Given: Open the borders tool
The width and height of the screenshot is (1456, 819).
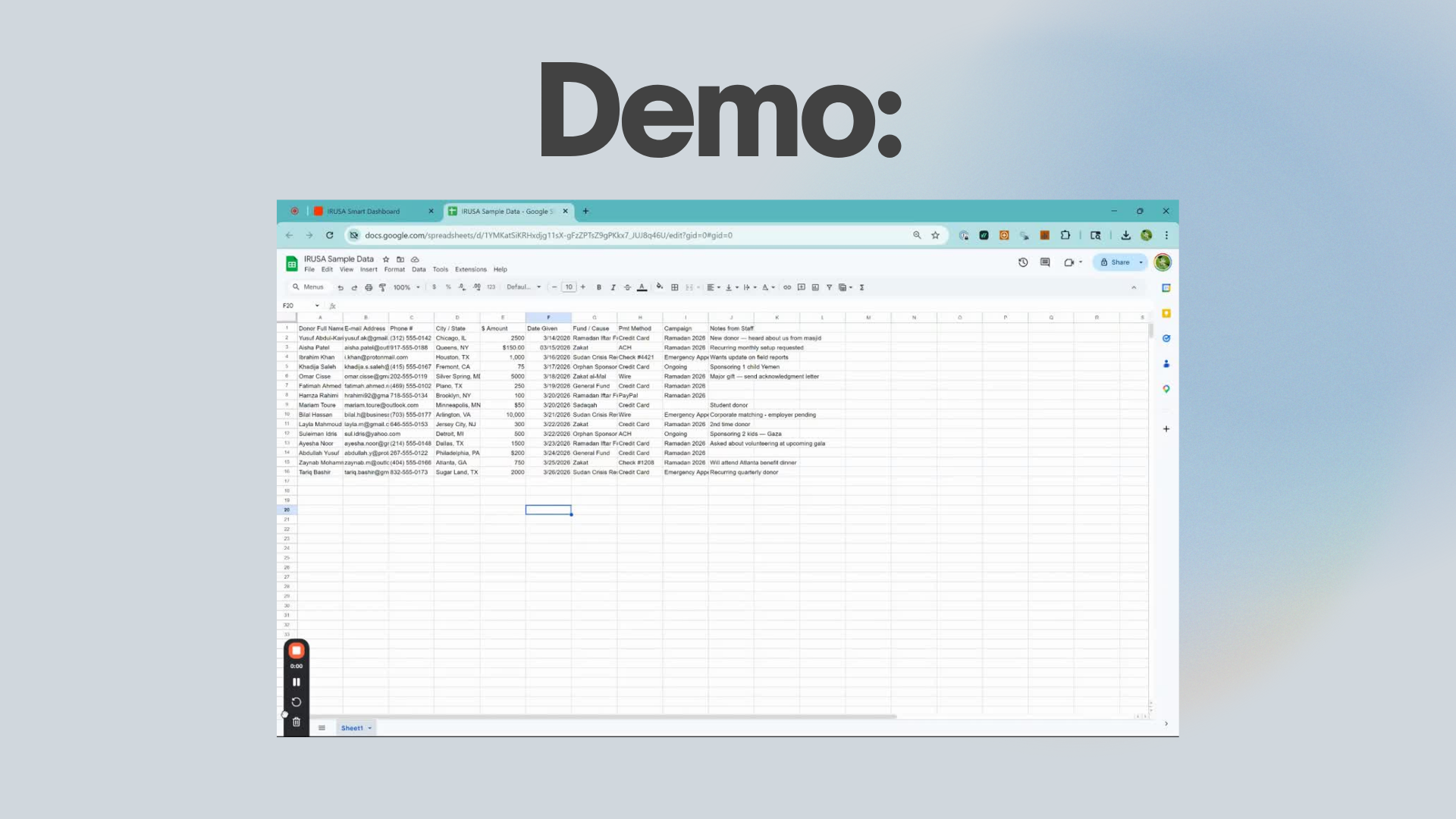Looking at the screenshot, I should (674, 287).
